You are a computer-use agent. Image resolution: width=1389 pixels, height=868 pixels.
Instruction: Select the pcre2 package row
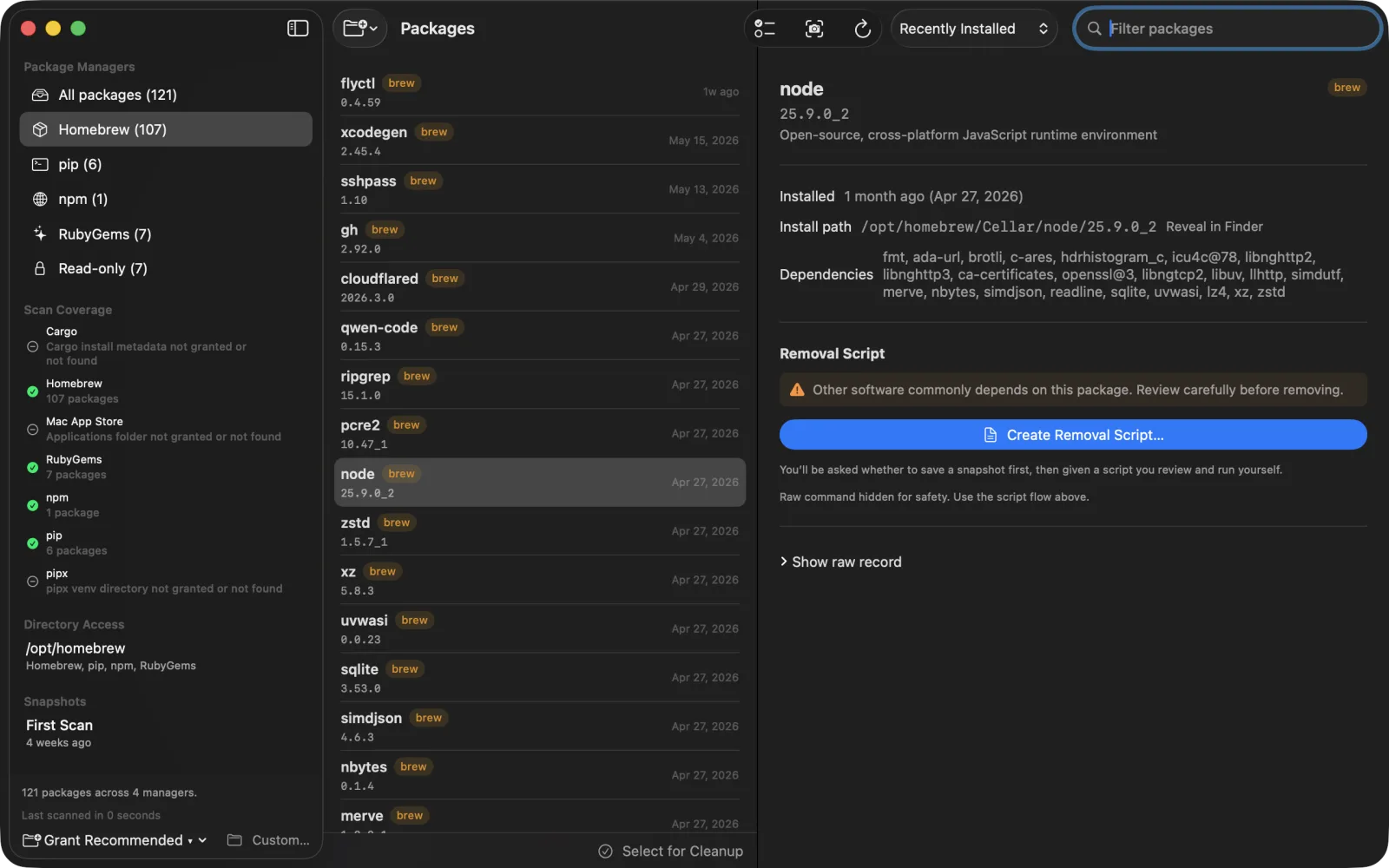pos(540,433)
